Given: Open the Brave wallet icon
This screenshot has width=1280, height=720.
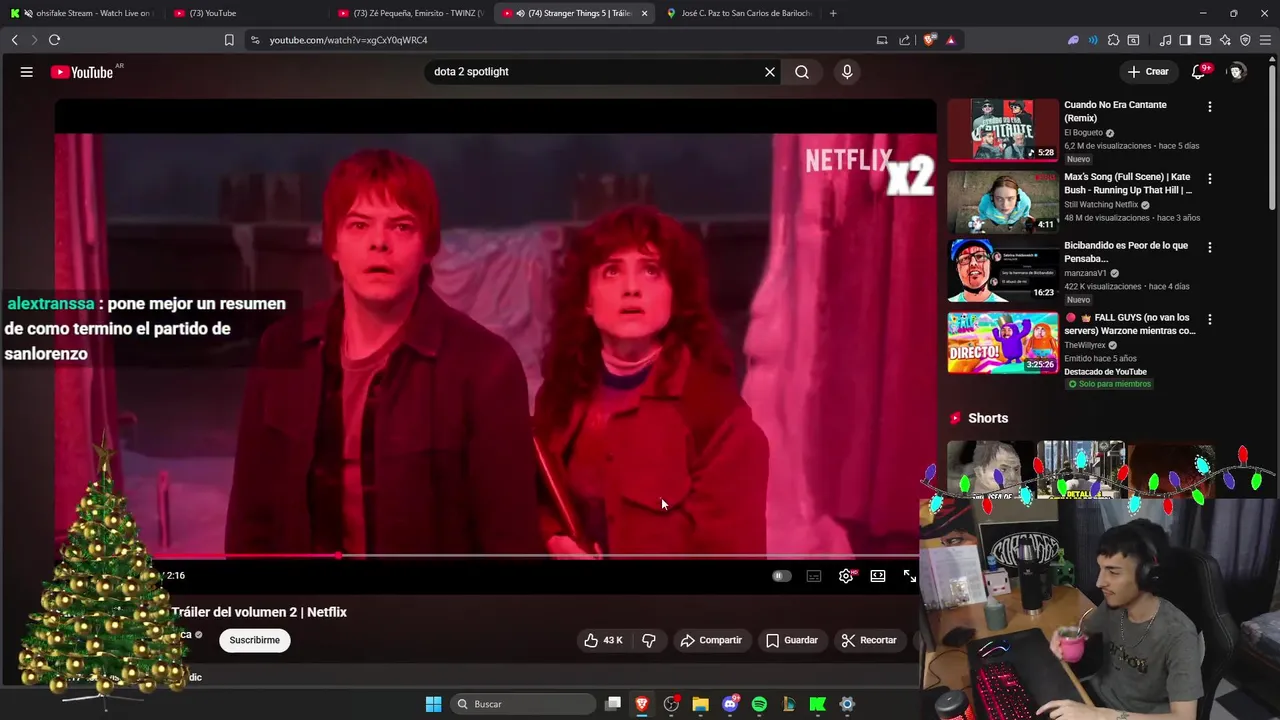Looking at the screenshot, I should 1205,40.
